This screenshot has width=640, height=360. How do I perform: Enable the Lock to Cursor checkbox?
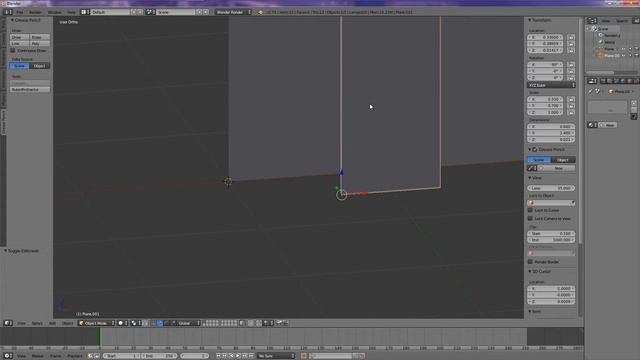(x=531, y=210)
